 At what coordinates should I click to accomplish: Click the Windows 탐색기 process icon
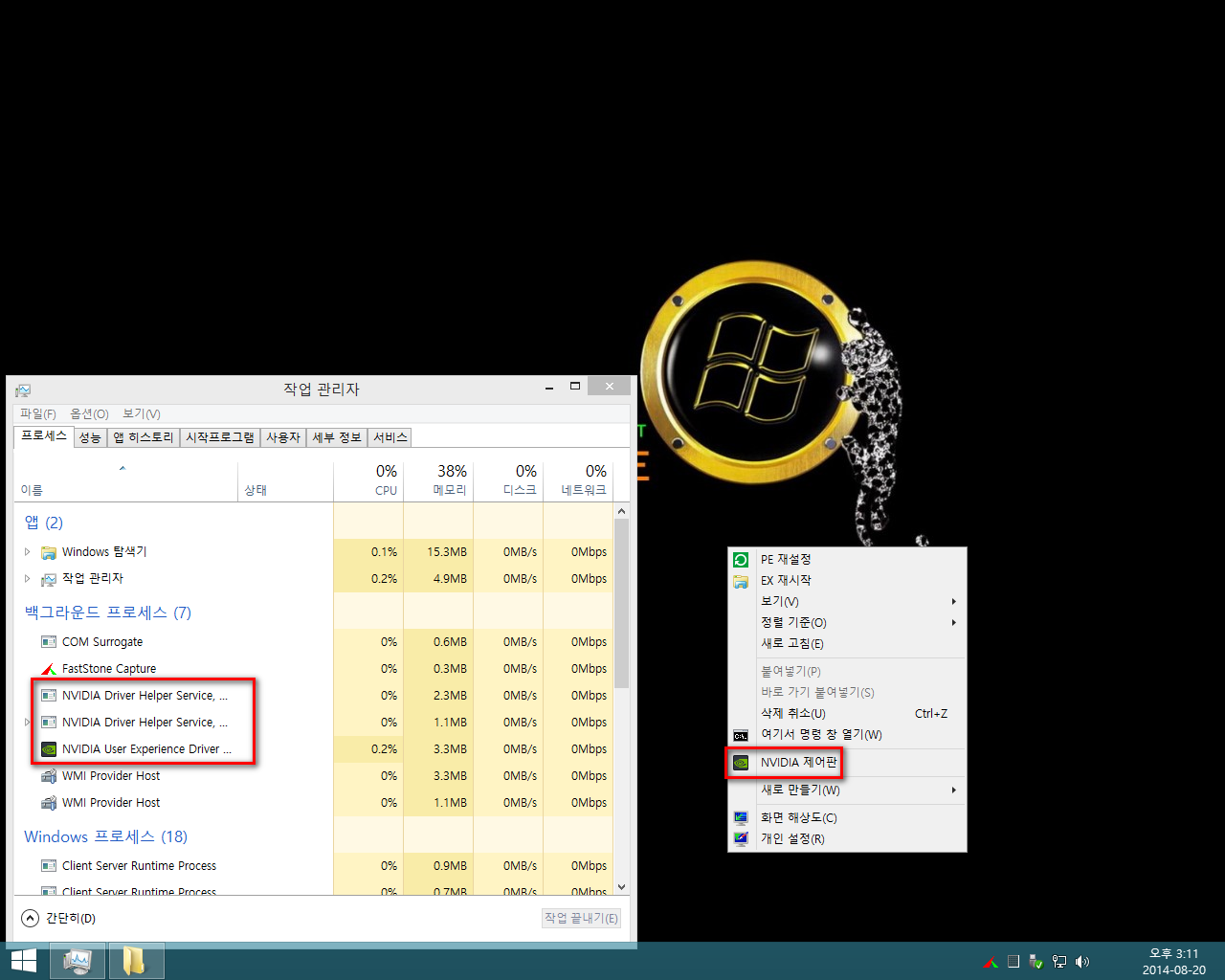(x=49, y=552)
